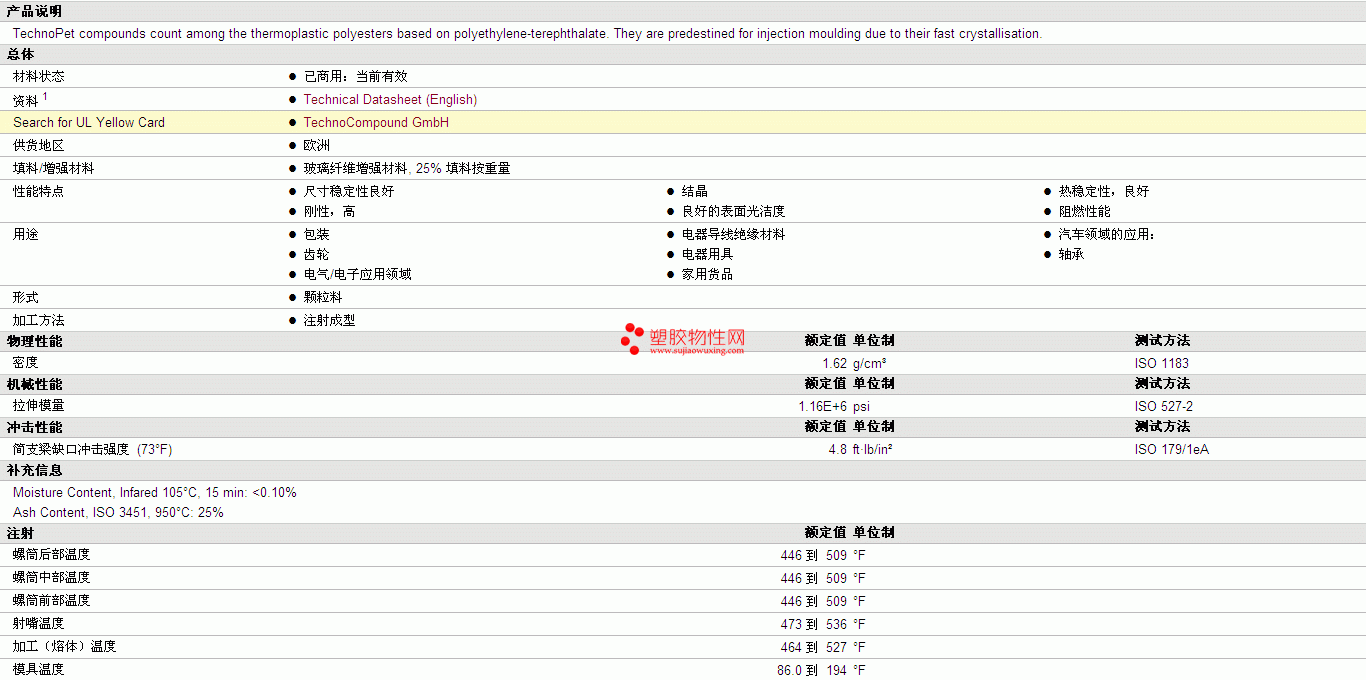Select the 齿轮 application
This screenshot has height=680, width=1366.
[x=317, y=255]
